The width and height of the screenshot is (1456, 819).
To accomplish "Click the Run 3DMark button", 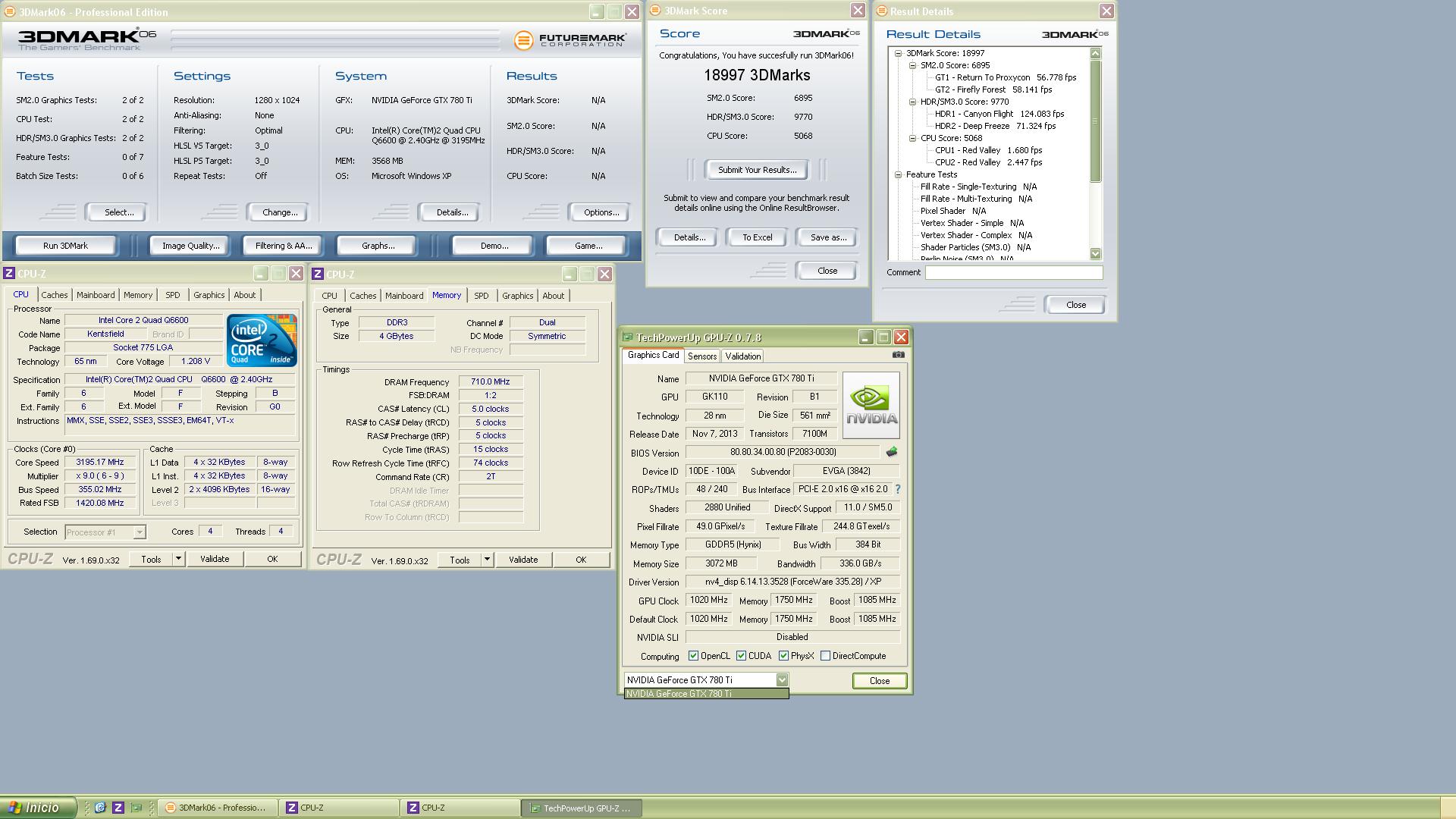I will pos(66,246).
